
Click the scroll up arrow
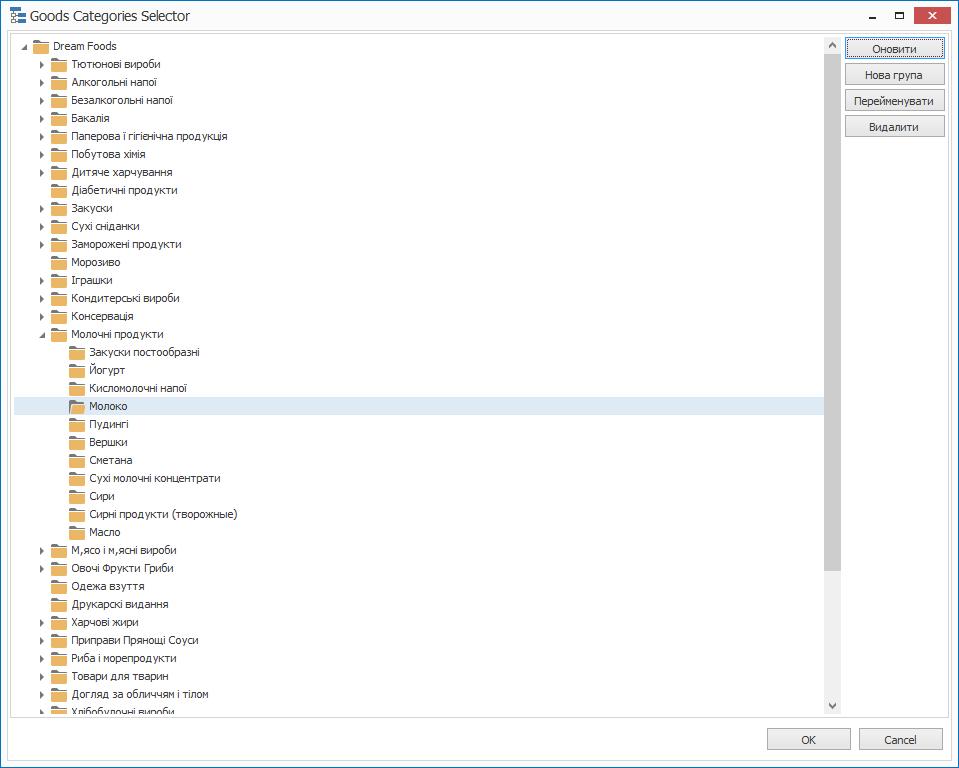(x=832, y=45)
